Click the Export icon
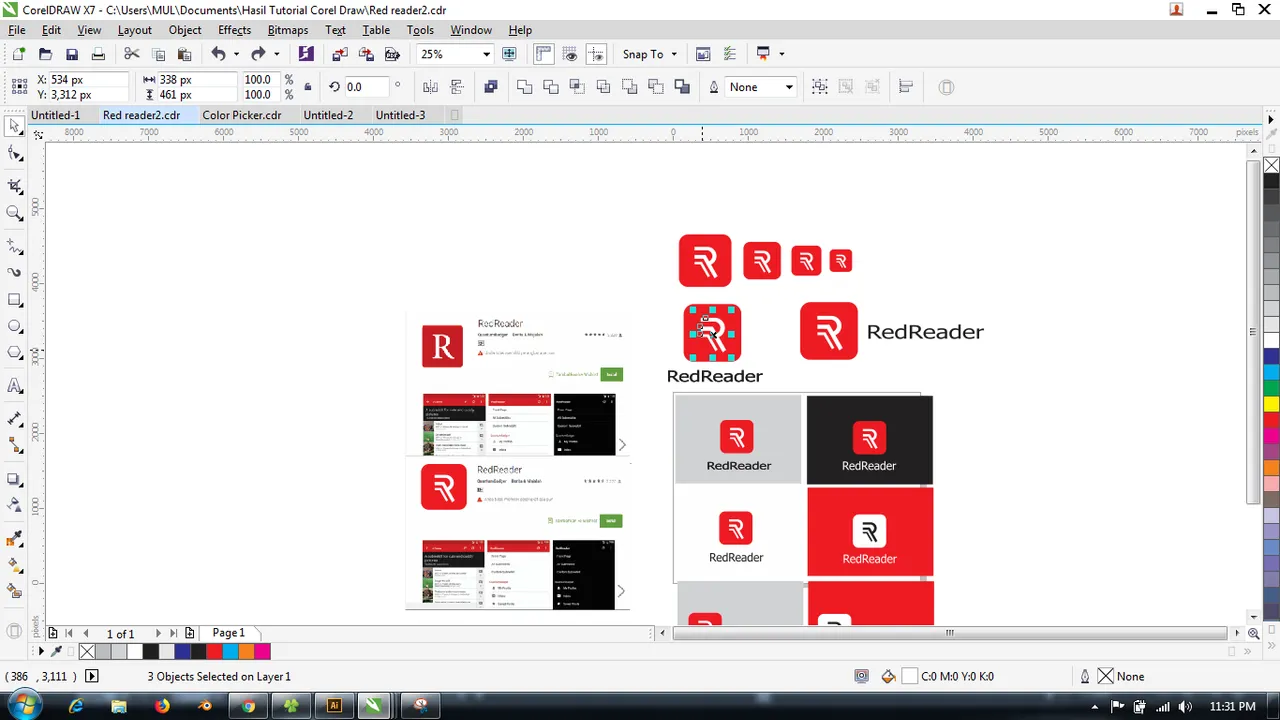This screenshot has width=1280, height=720. point(366,54)
